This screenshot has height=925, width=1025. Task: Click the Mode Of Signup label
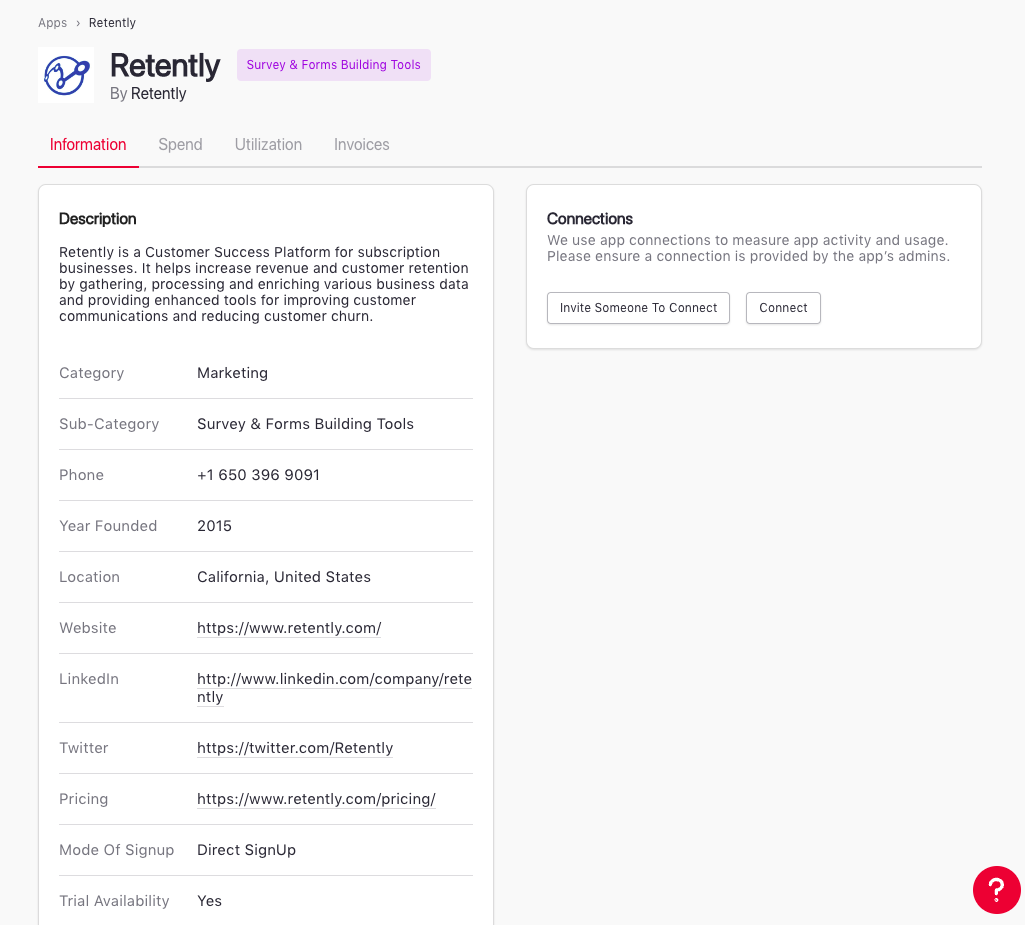pyautogui.click(x=116, y=850)
